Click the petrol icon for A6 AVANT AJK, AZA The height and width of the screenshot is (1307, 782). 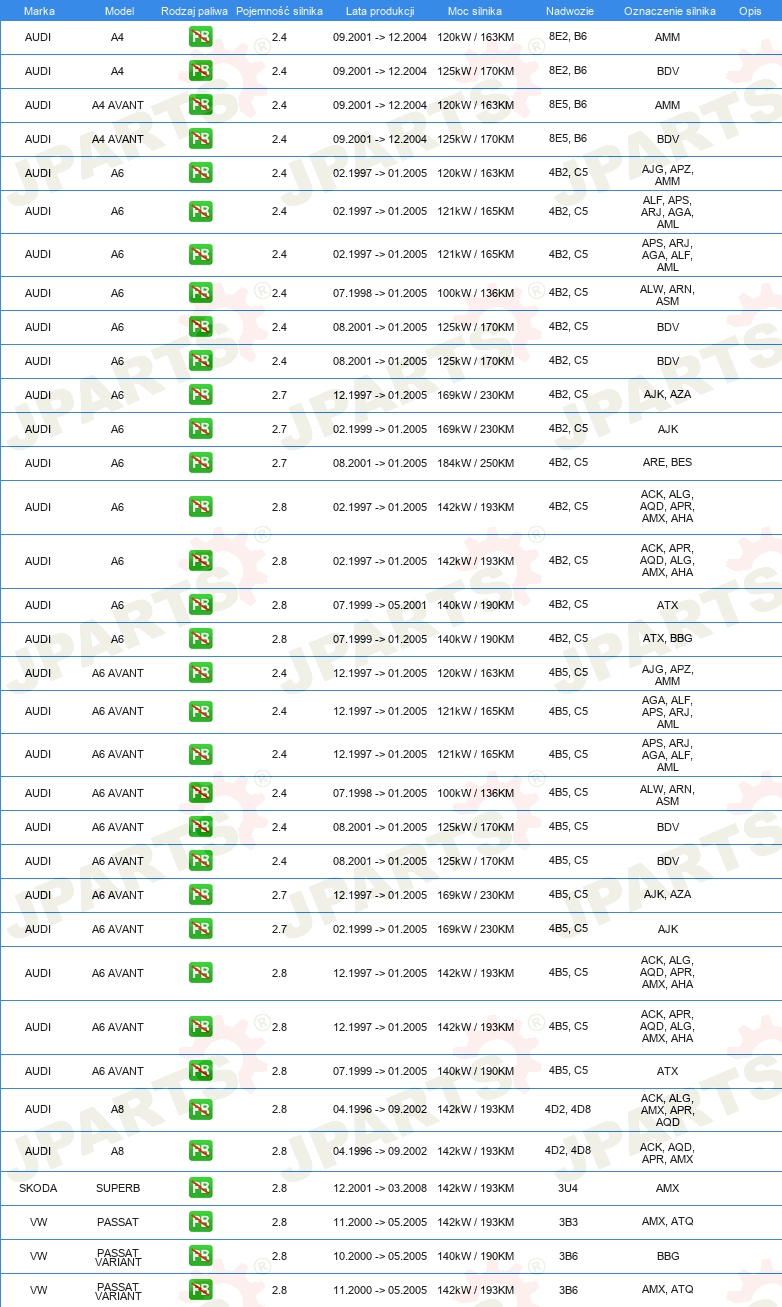pyautogui.click(x=200, y=895)
